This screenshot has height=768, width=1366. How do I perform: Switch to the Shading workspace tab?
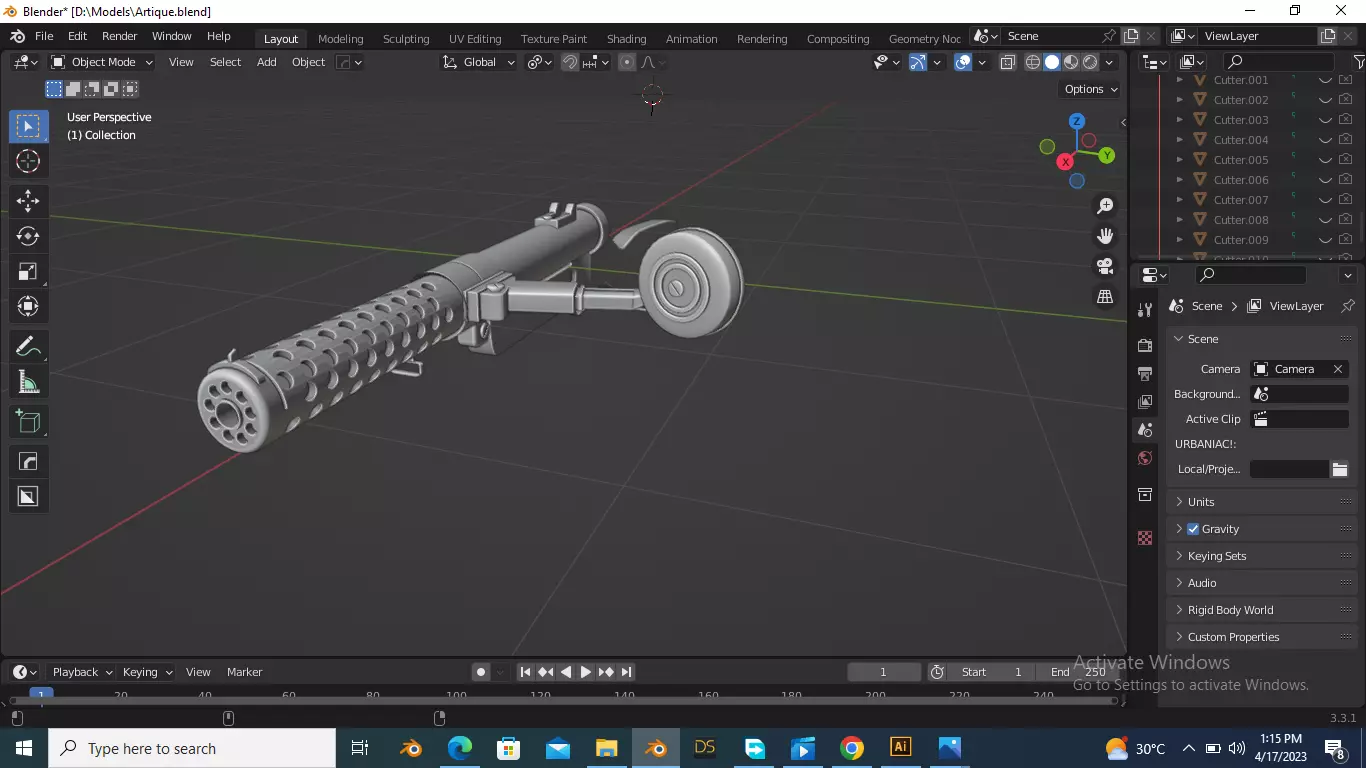click(626, 39)
